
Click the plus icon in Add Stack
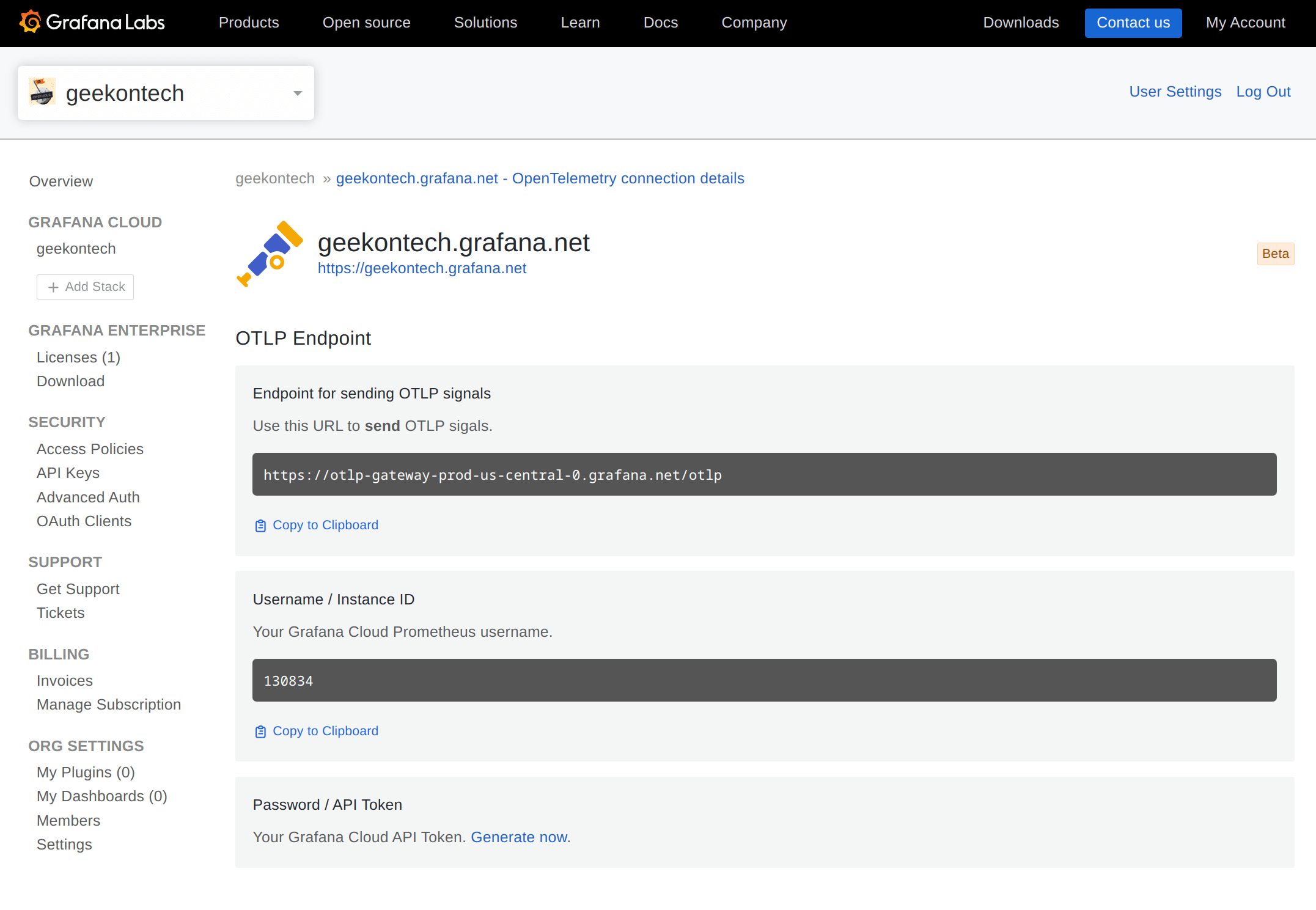click(53, 287)
